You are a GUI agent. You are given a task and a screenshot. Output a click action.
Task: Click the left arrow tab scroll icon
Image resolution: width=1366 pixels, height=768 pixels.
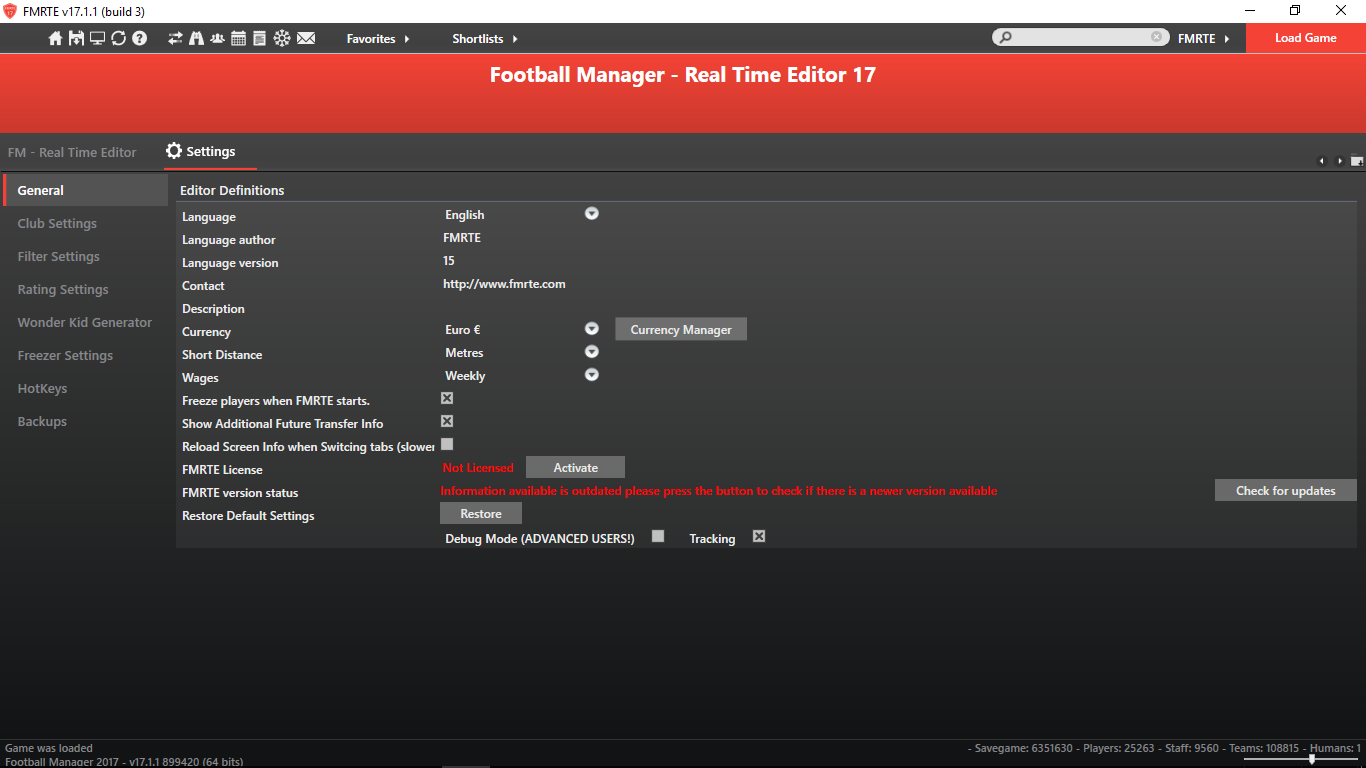click(1321, 161)
